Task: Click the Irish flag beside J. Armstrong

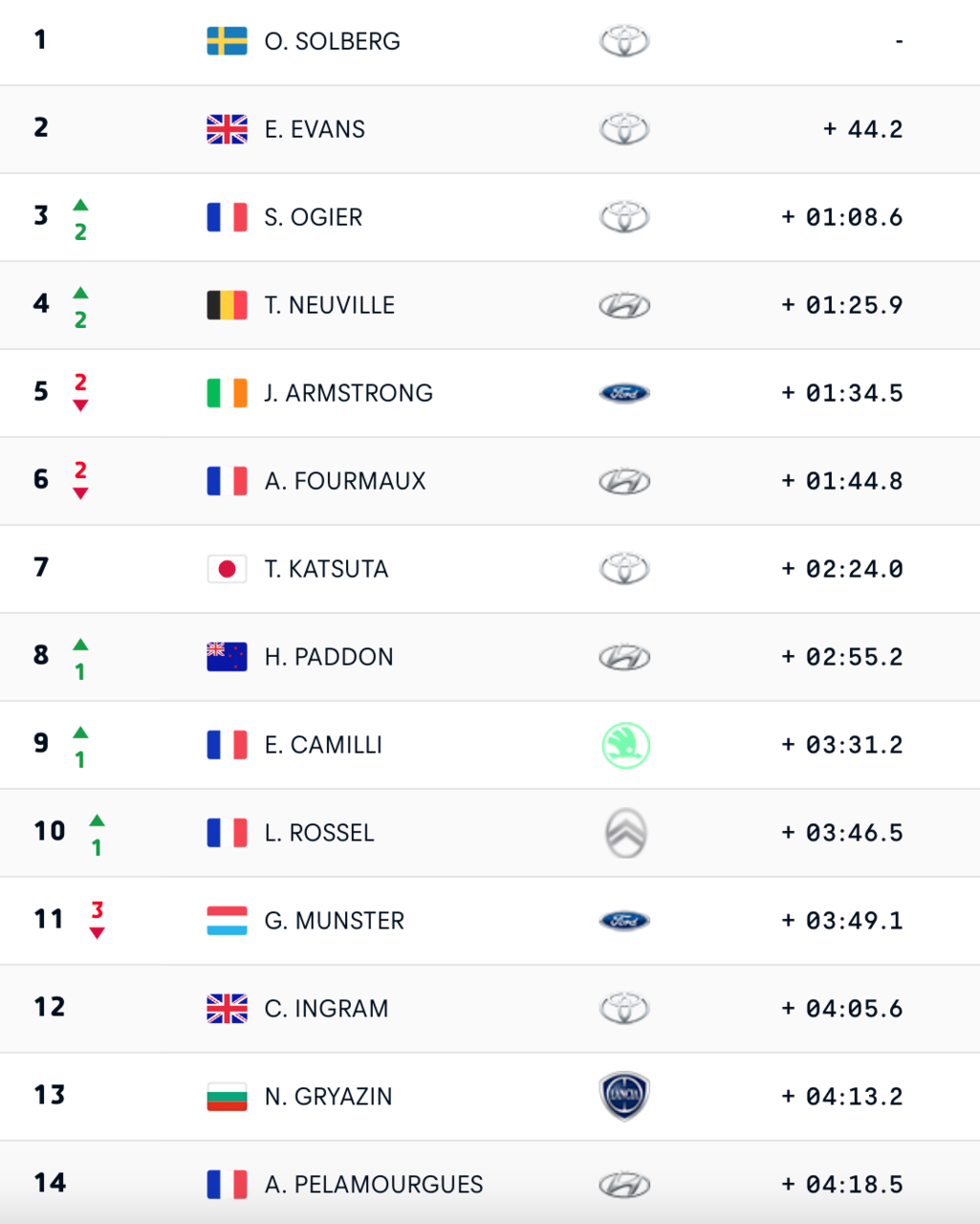Action: tap(227, 393)
